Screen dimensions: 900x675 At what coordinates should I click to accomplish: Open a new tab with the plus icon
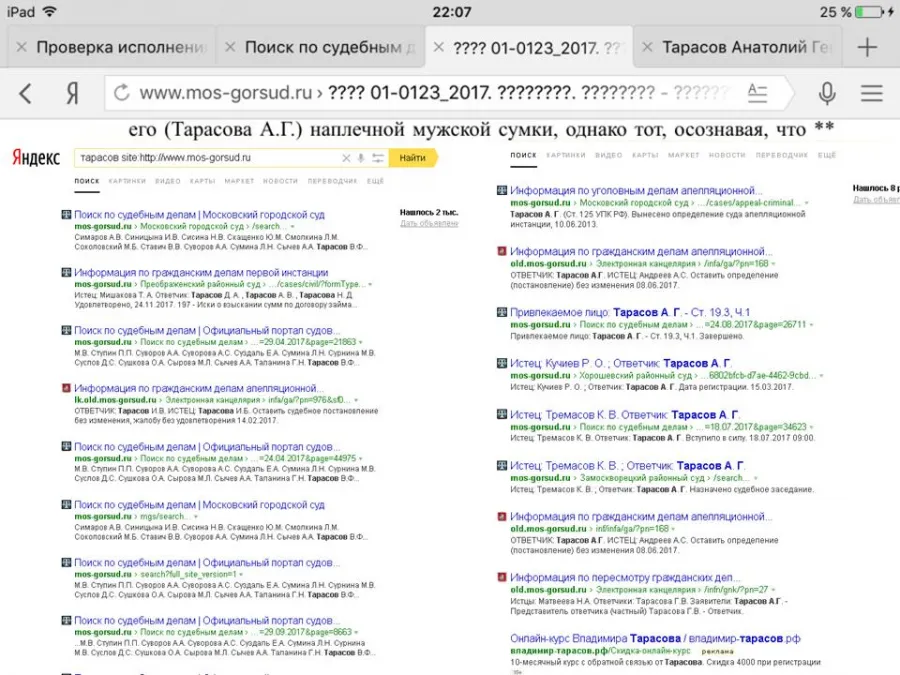click(867, 47)
